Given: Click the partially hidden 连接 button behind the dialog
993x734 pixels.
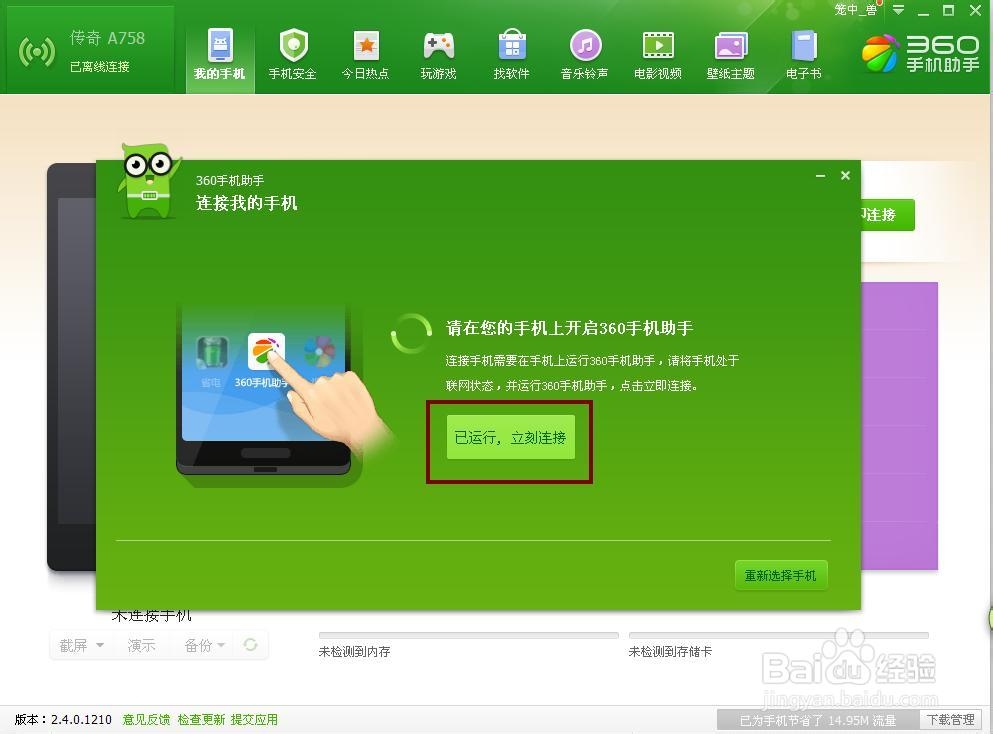Looking at the screenshot, I should (x=887, y=215).
